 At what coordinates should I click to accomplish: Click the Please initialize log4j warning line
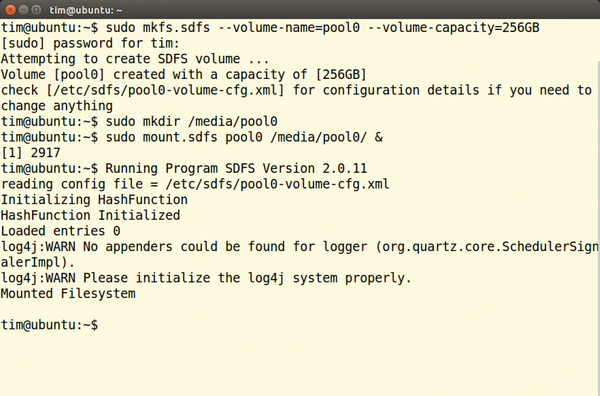coord(206,278)
